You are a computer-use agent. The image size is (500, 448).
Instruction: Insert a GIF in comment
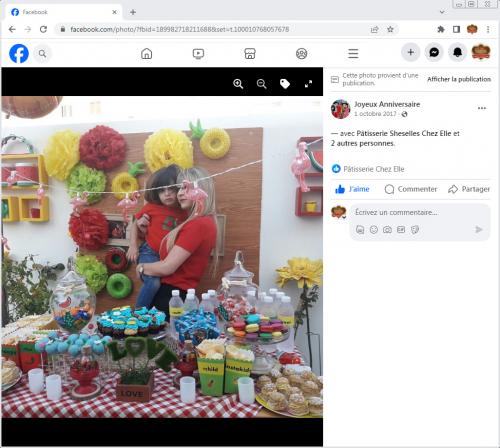(x=401, y=229)
